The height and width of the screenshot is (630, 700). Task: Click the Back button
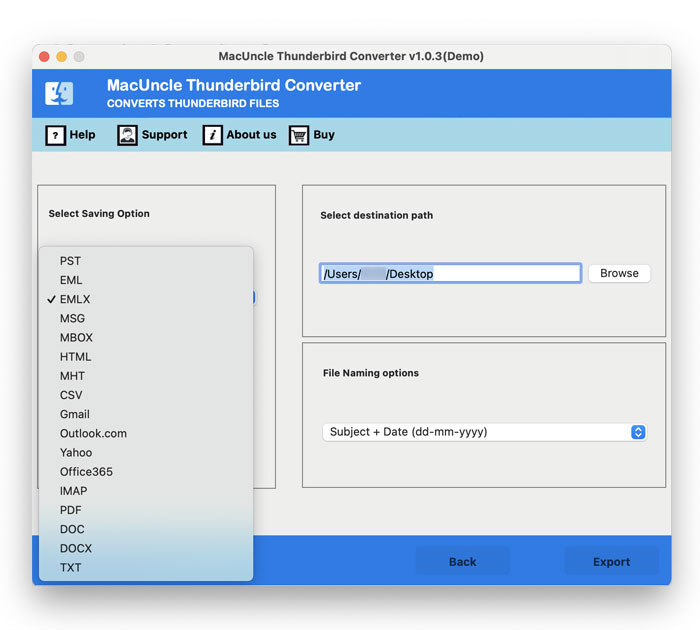[x=462, y=562]
